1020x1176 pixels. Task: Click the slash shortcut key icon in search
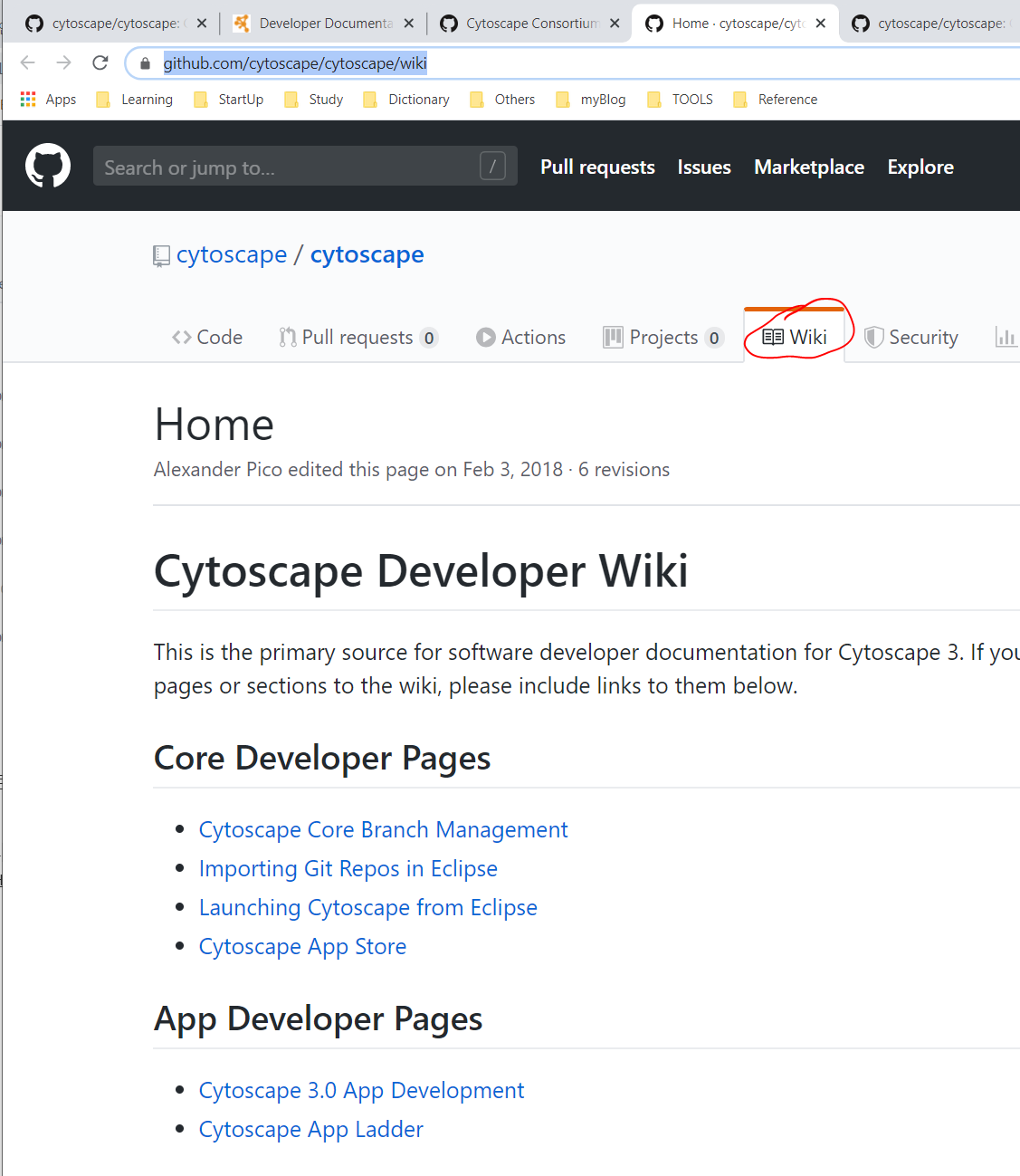[492, 166]
